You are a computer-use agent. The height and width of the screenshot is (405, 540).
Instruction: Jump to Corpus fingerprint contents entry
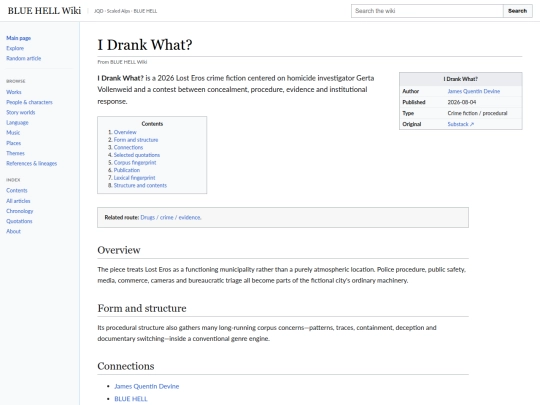point(135,163)
